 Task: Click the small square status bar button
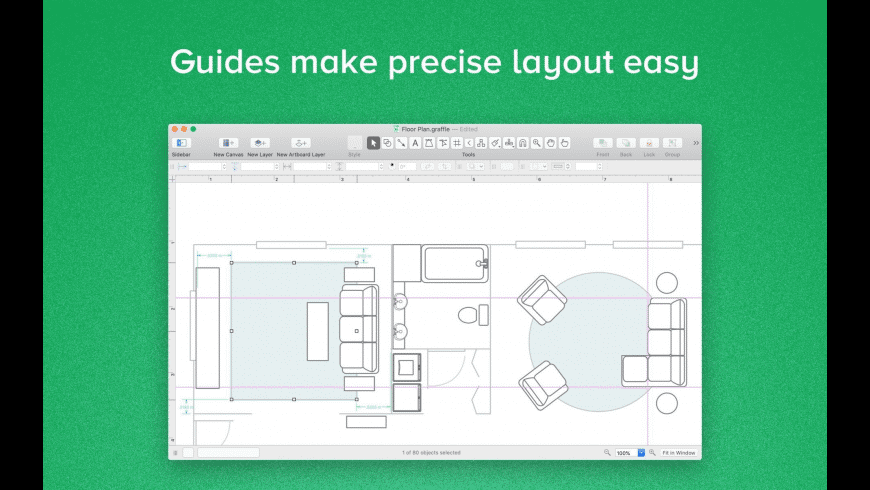[x=188, y=453]
